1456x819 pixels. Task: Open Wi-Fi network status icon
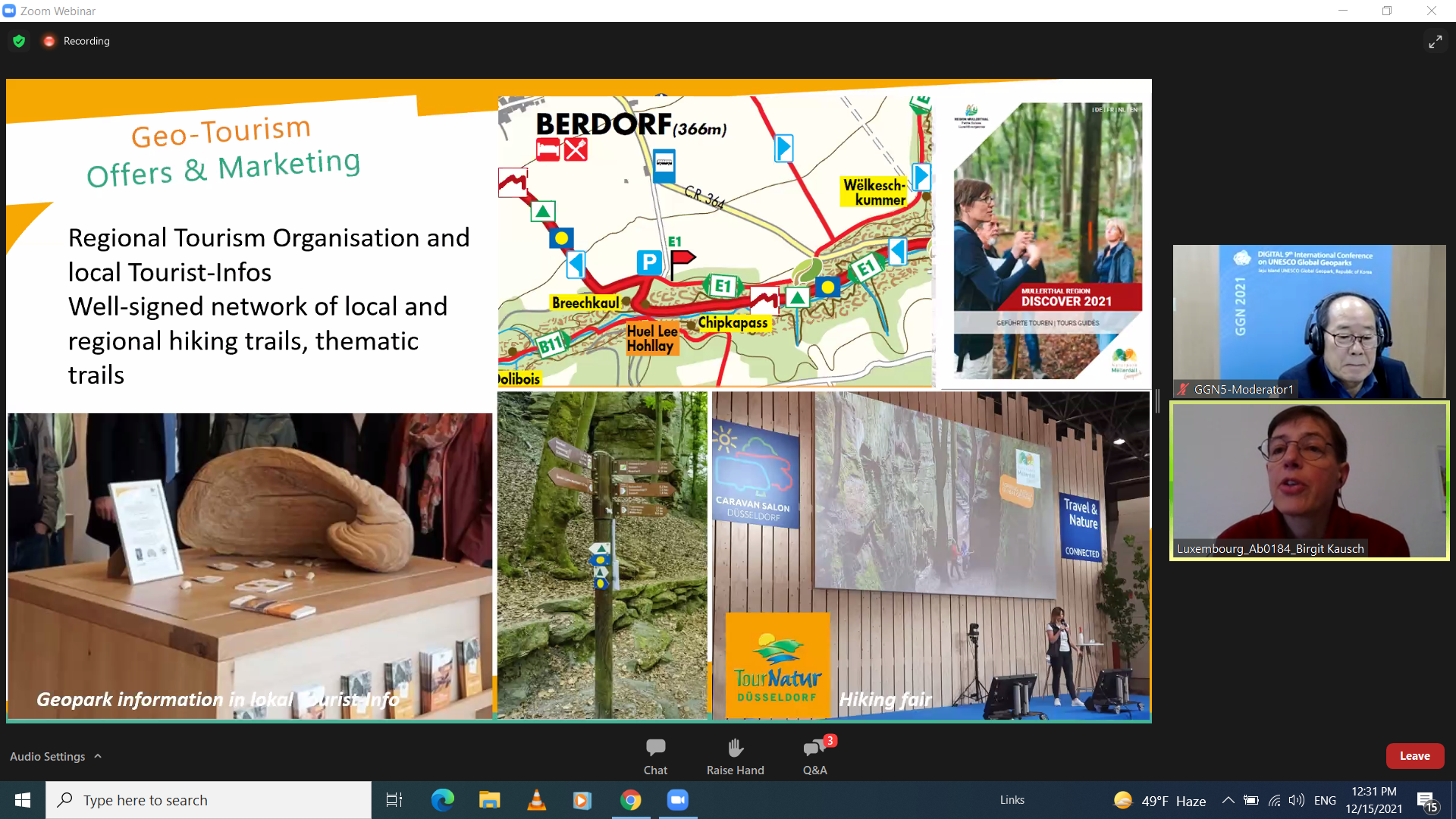click(x=1275, y=800)
